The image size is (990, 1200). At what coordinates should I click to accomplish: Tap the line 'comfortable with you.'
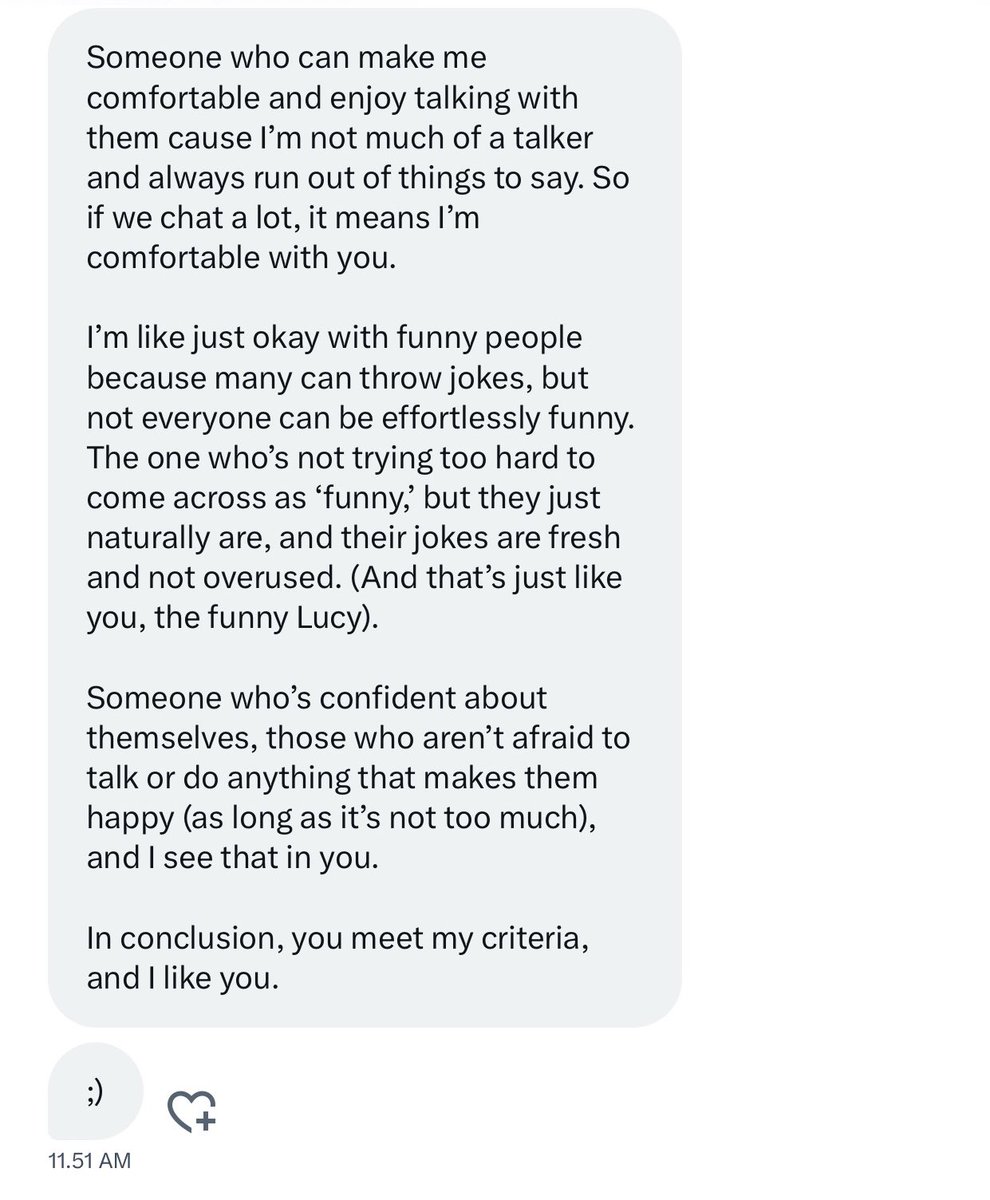[x=242, y=258]
